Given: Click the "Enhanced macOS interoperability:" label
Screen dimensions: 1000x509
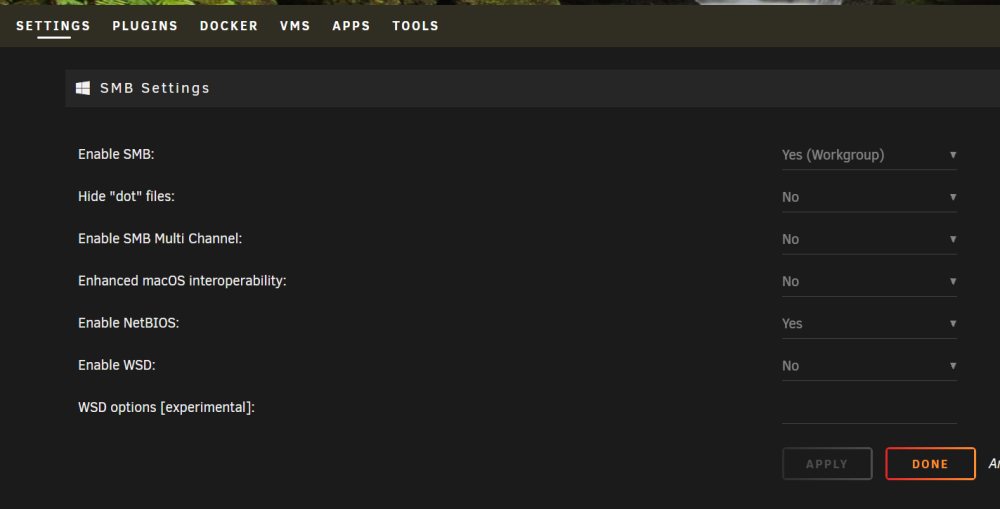Looking at the screenshot, I should [x=182, y=281].
